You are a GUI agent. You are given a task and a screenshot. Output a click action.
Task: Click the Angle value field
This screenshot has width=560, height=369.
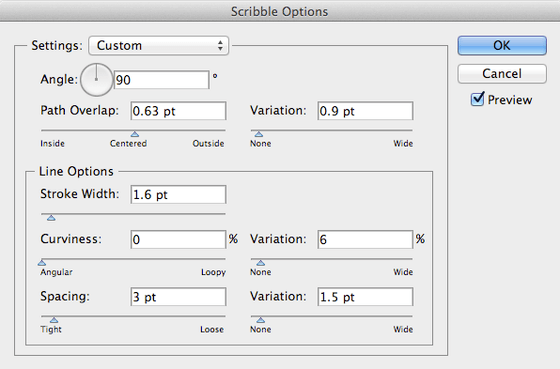tap(161, 80)
